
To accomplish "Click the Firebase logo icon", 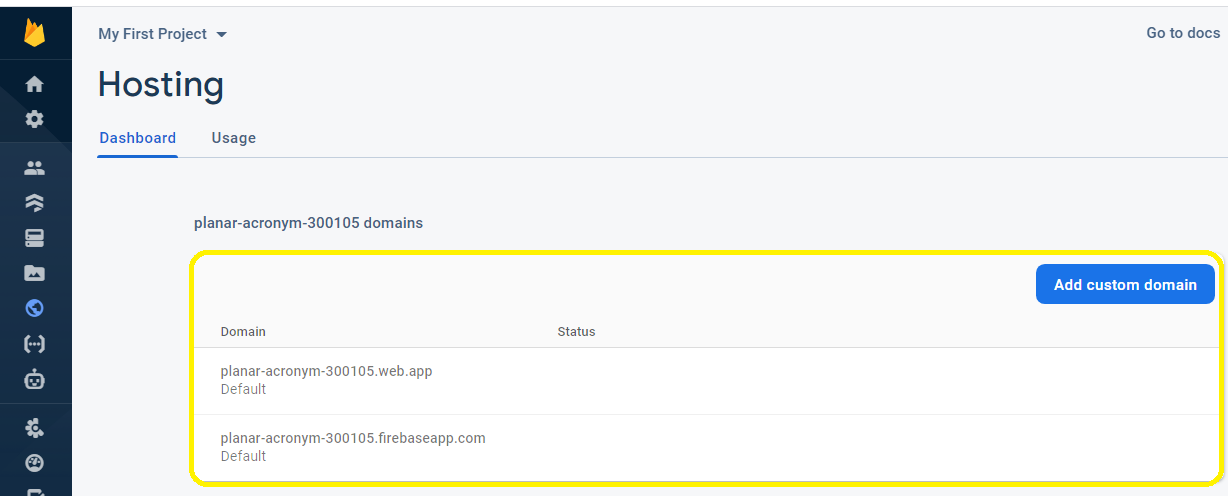I will click(35, 32).
